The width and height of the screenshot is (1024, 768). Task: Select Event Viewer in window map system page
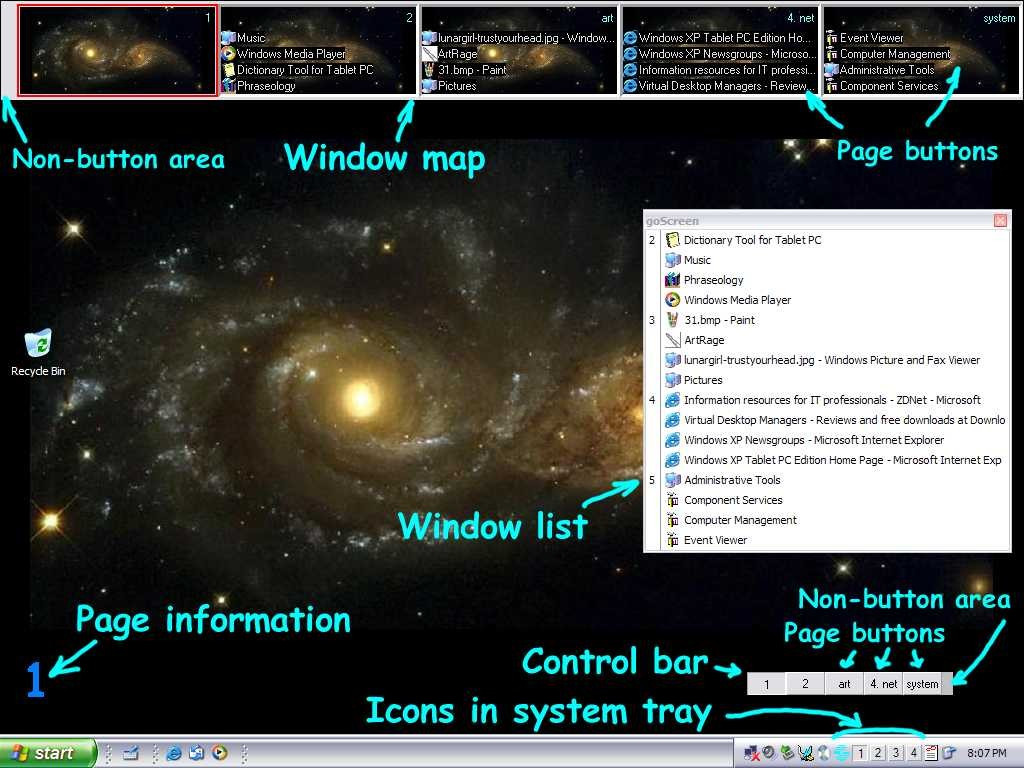pos(865,38)
